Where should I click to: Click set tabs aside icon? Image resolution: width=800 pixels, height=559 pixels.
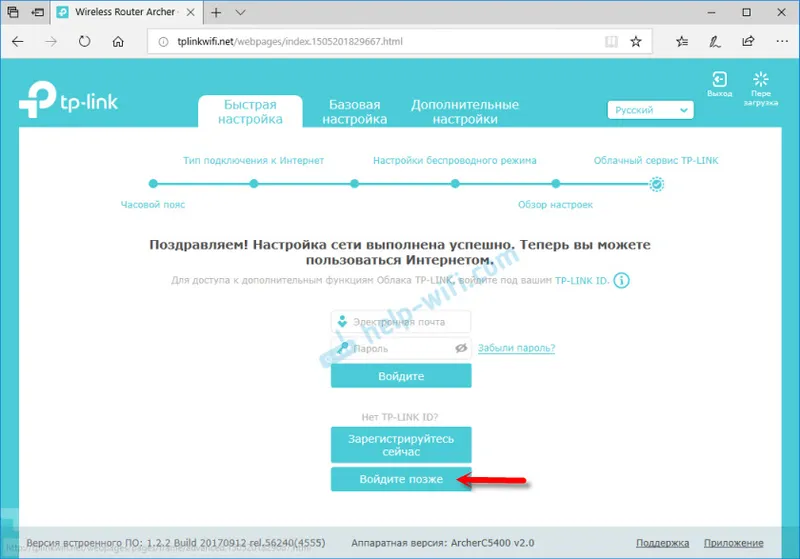coord(37,12)
